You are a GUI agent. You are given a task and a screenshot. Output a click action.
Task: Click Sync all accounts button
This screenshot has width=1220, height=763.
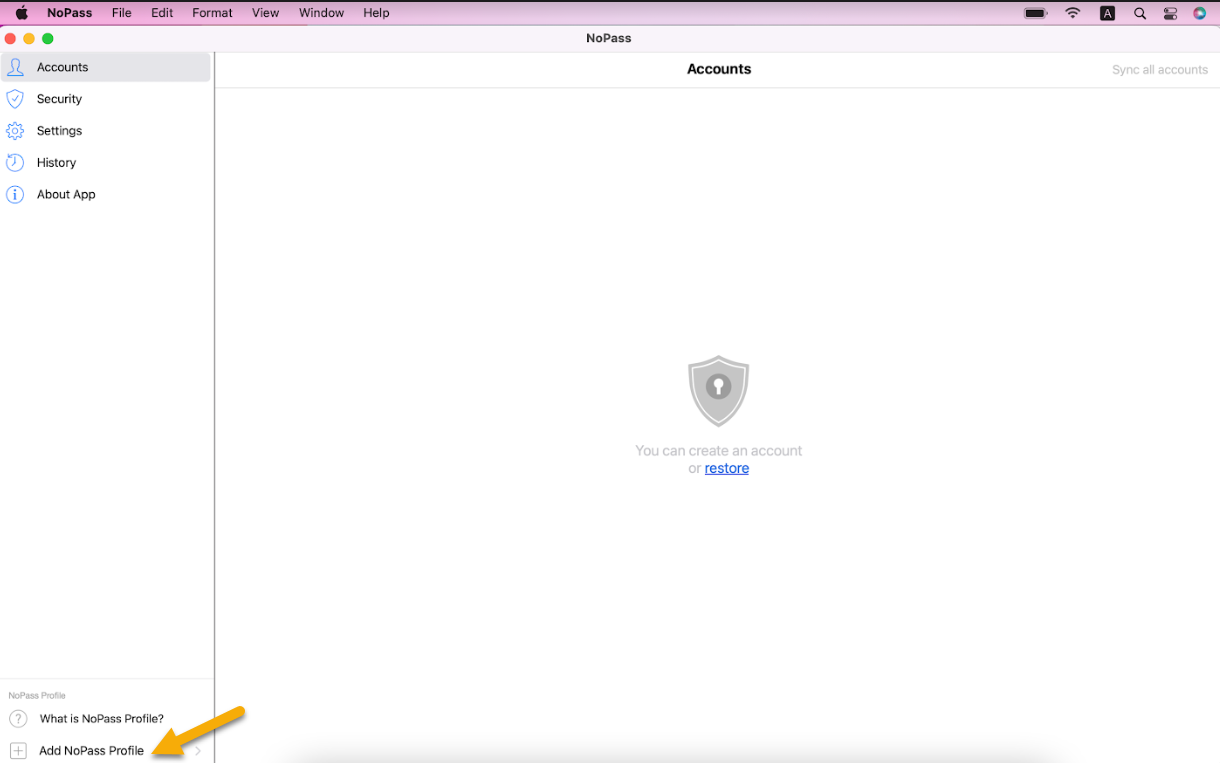coord(1160,70)
